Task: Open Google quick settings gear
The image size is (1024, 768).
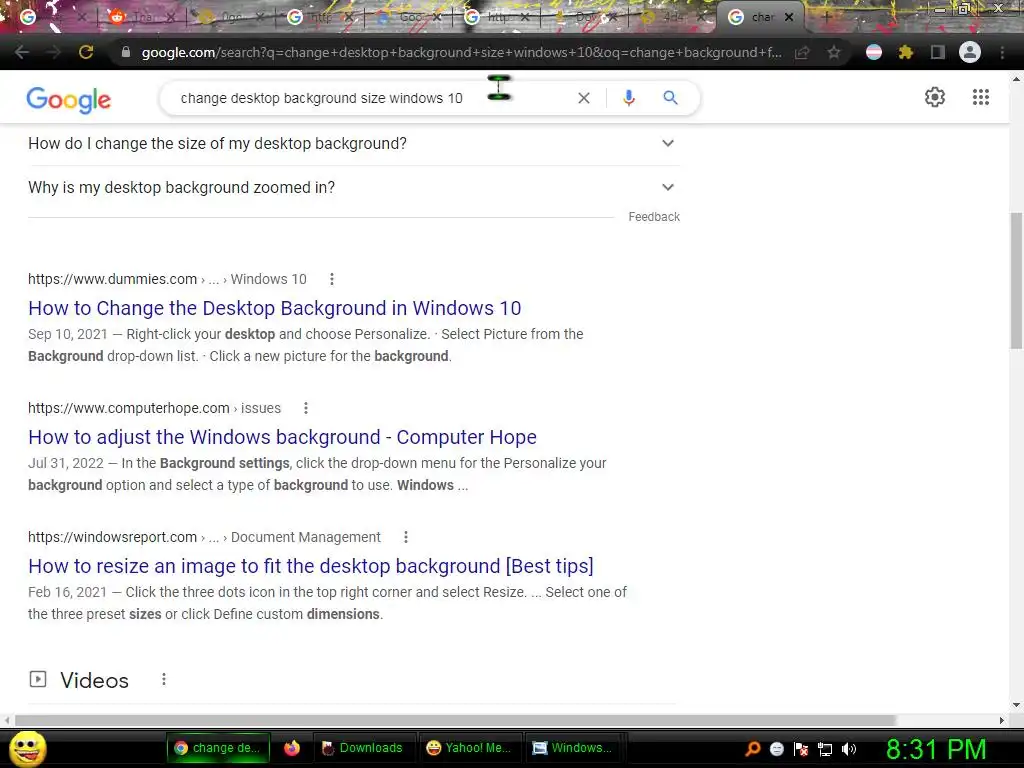Action: pos(935,97)
